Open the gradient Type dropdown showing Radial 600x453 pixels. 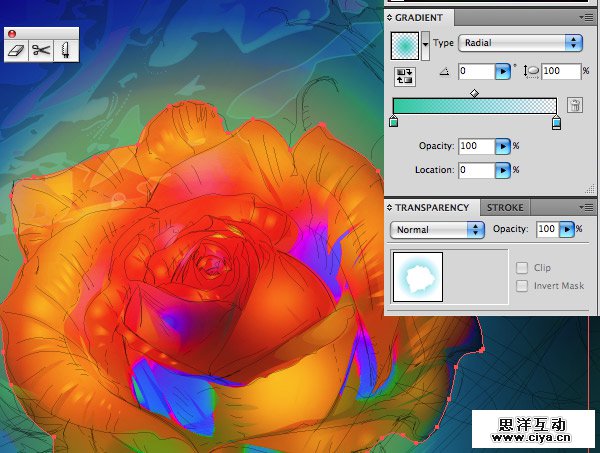(x=520, y=43)
